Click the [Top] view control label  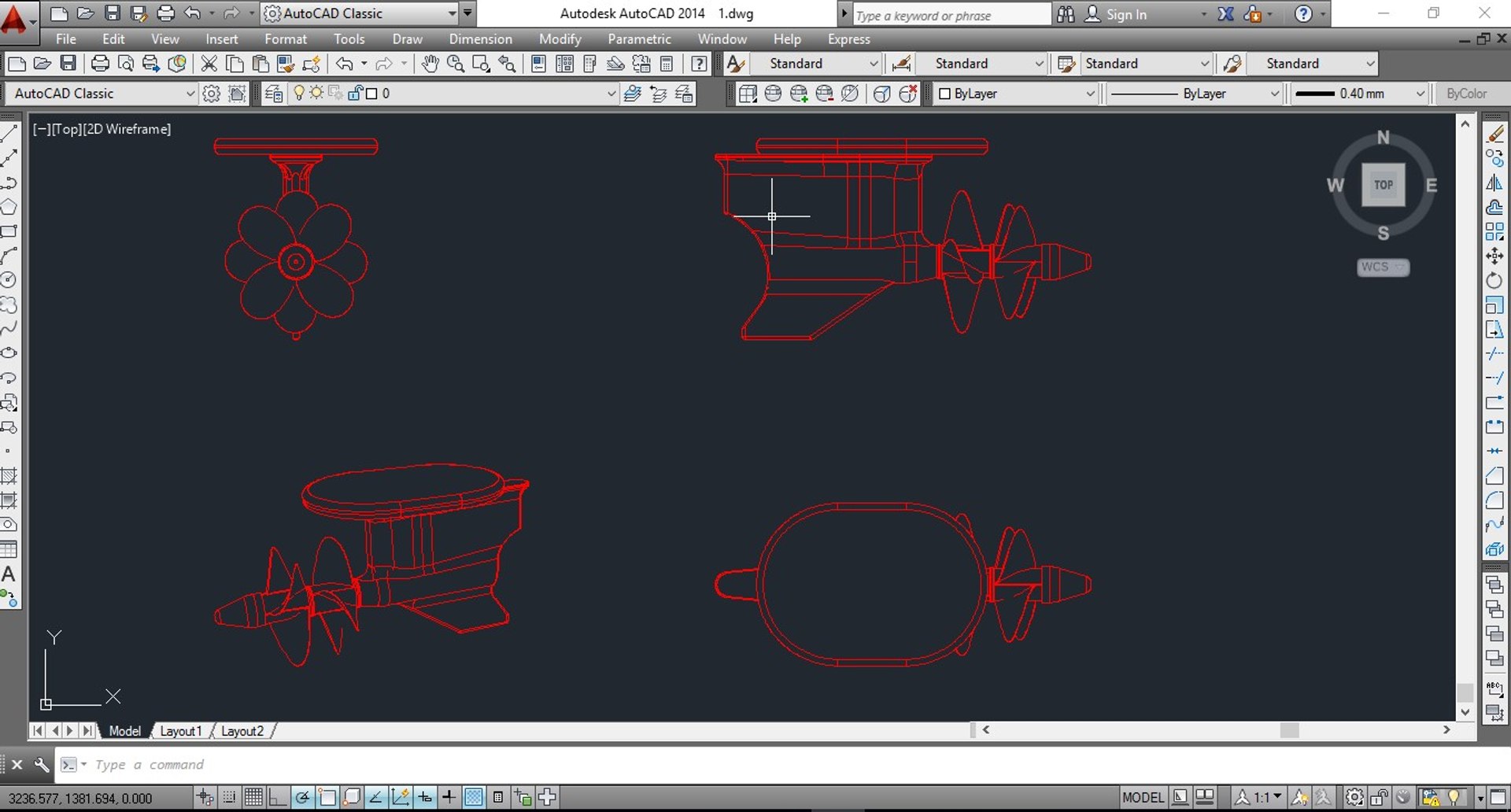[66, 129]
